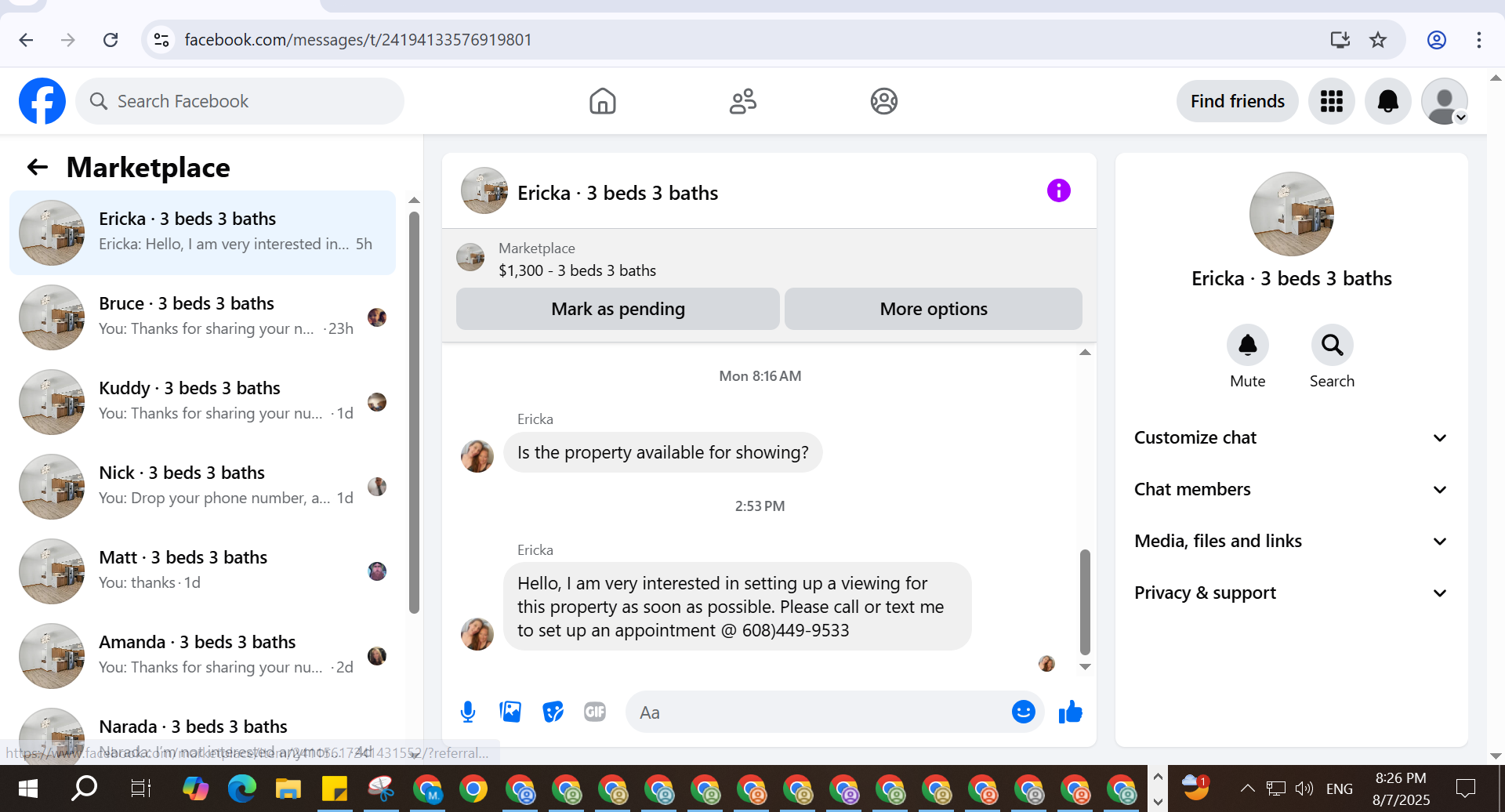Click Ericka's avatar beside phone number message
The height and width of the screenshot is (812, 1505).
(x=477, y=633)
